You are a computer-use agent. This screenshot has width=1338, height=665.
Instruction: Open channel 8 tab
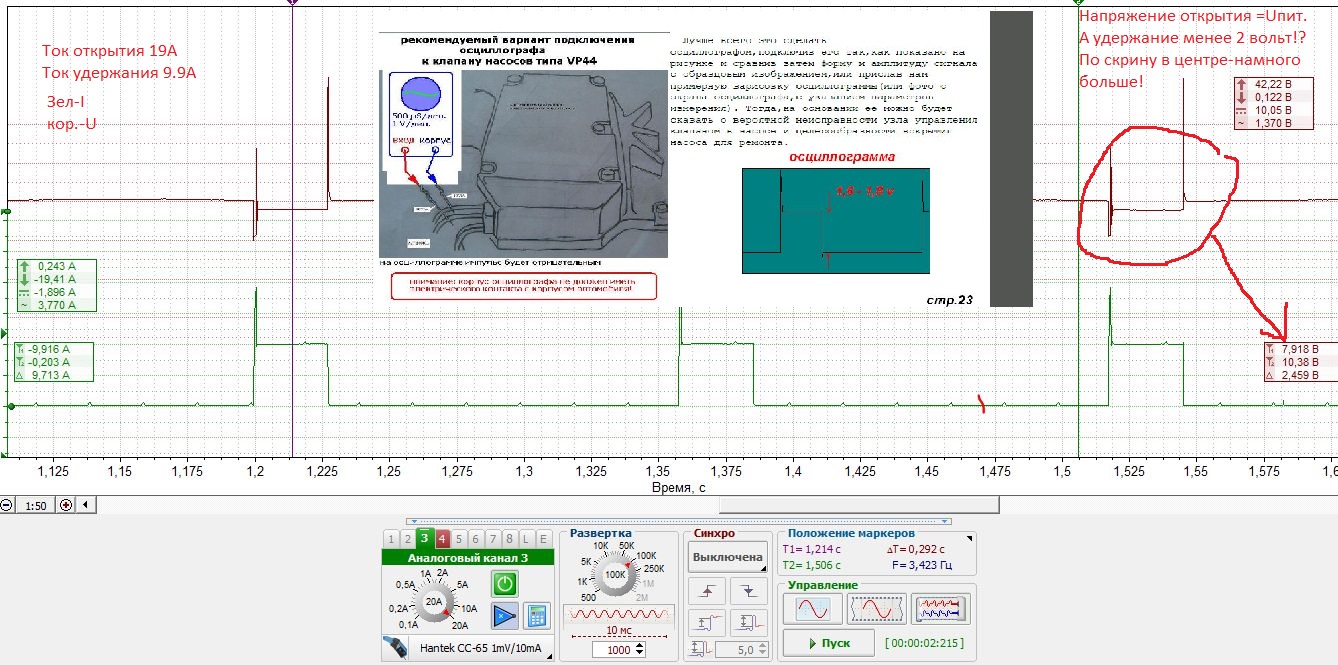511,538
